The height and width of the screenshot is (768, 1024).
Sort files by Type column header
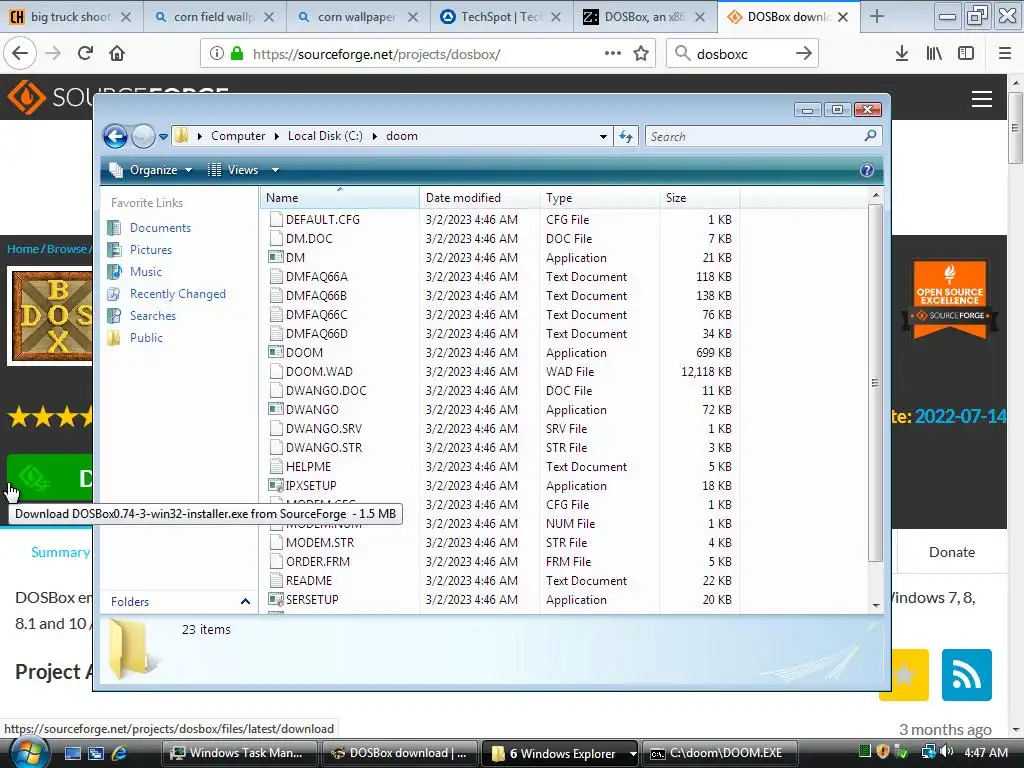(600, 198)
